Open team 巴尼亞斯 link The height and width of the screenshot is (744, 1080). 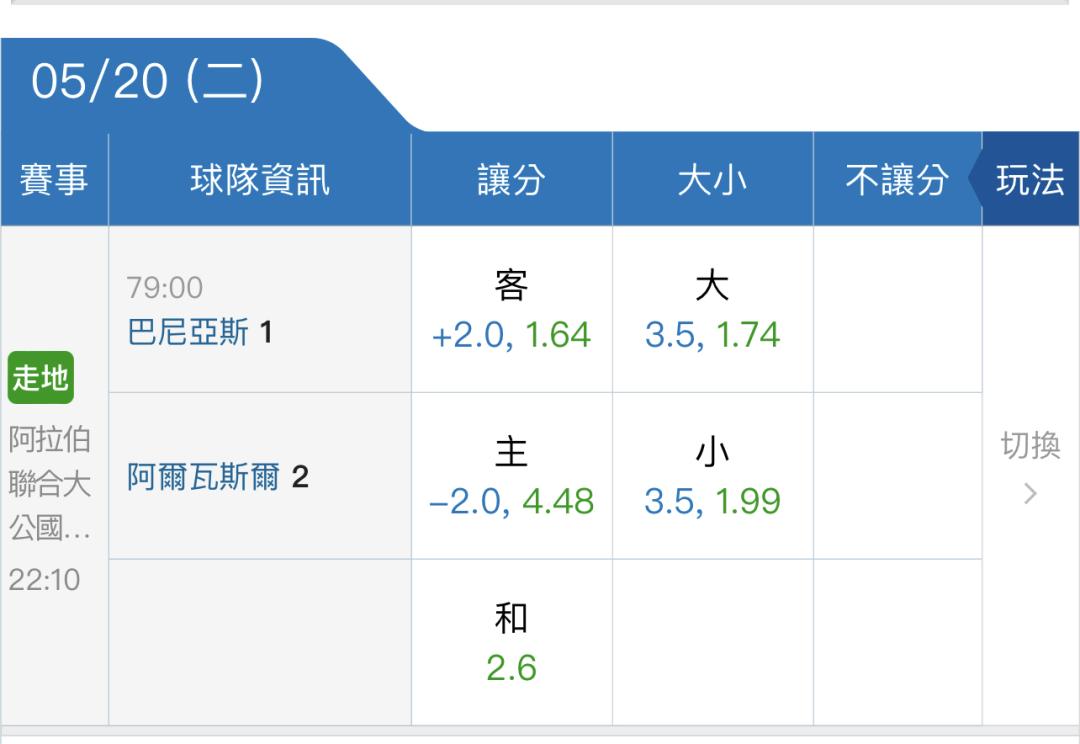click(x=188, y=333)
